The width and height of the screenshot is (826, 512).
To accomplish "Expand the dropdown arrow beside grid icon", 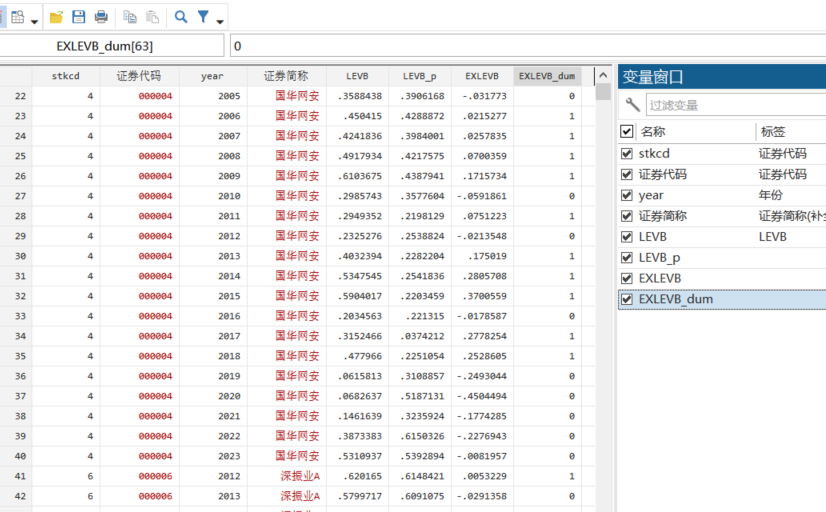I will click(x=34, y=20).
